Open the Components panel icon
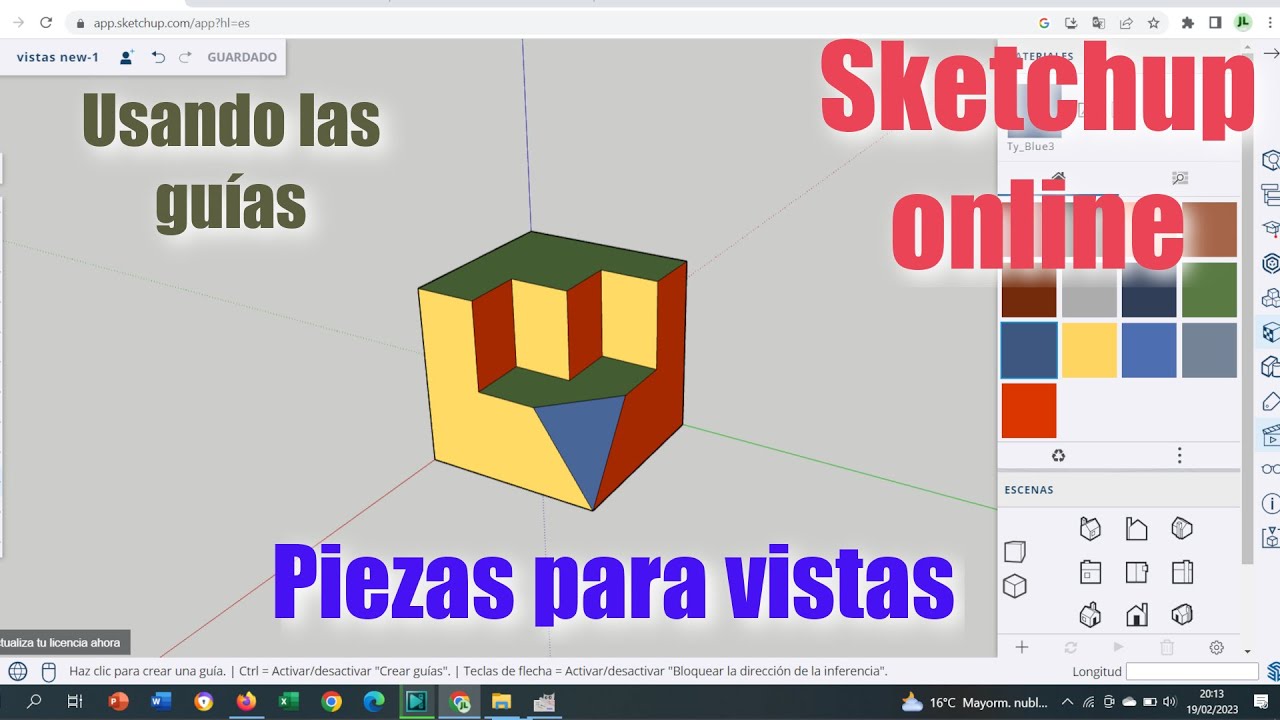This screenshot has height=720, width=1280. [x=1271, y=298]
